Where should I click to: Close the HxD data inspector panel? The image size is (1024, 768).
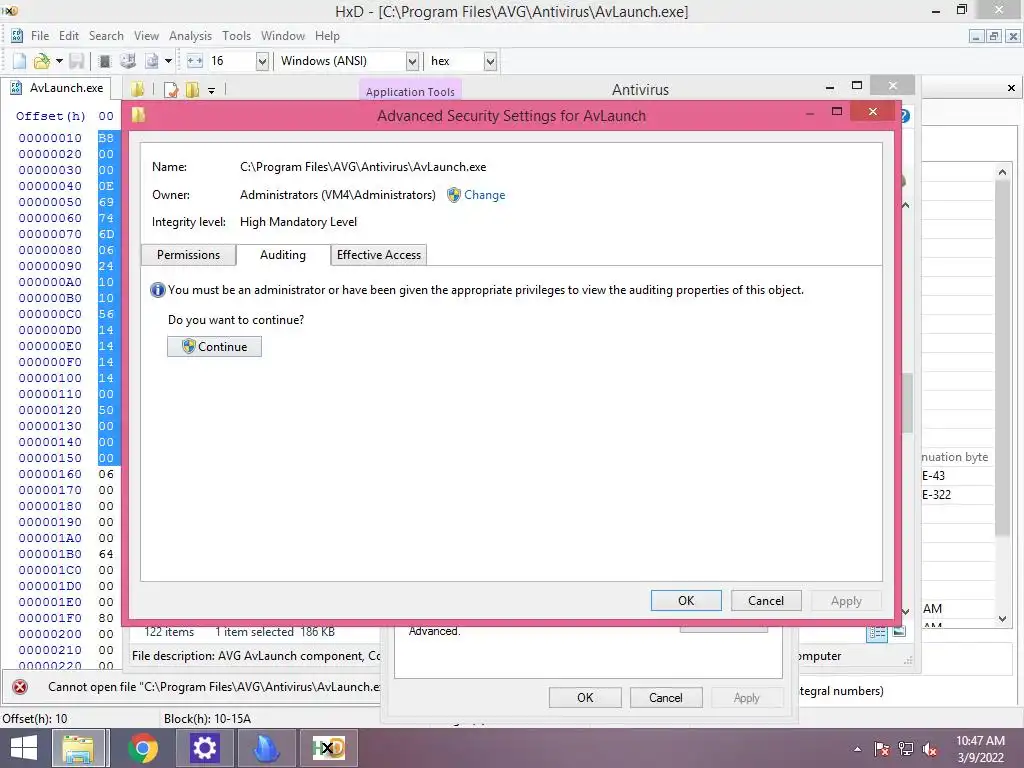click(1011, 88)
